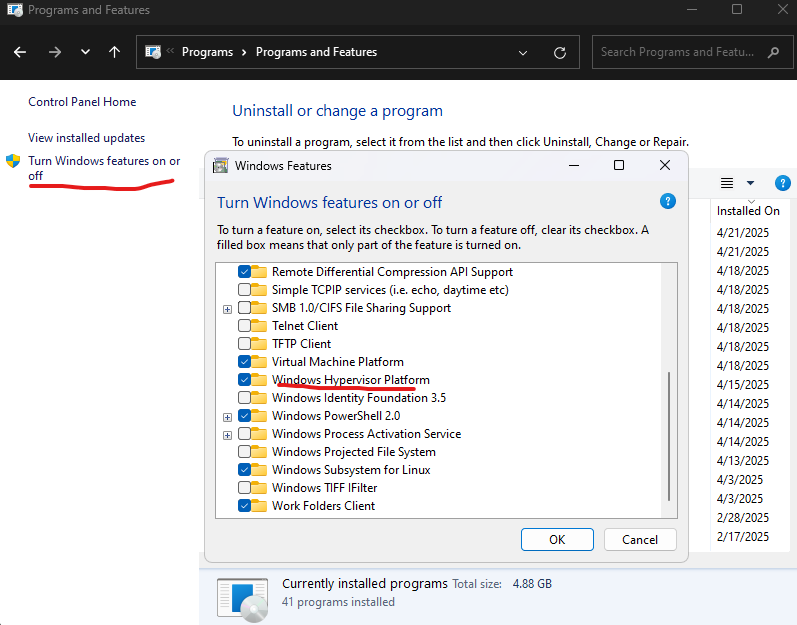
Task: Sort by the Installed On column header
Action: pos(748,211)
